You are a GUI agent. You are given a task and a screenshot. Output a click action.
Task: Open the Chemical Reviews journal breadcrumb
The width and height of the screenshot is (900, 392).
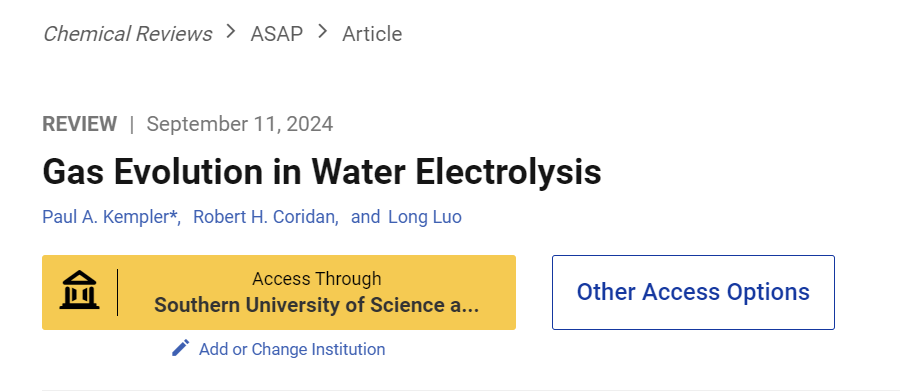(127, 34)
